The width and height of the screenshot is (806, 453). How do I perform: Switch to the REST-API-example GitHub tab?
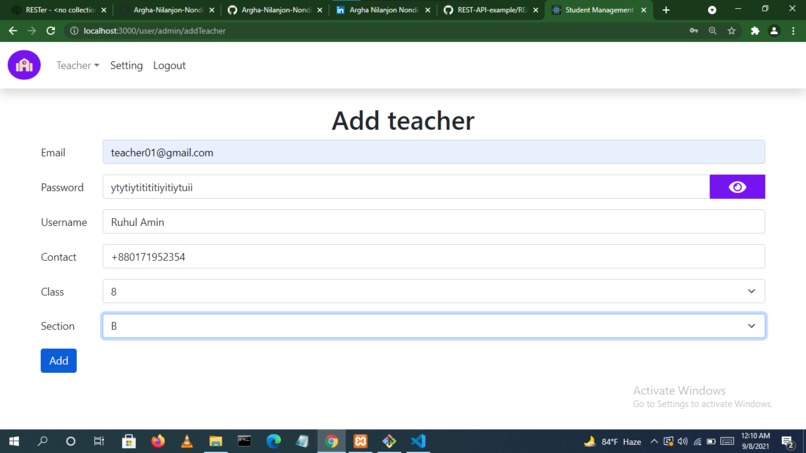pos(491,10)
